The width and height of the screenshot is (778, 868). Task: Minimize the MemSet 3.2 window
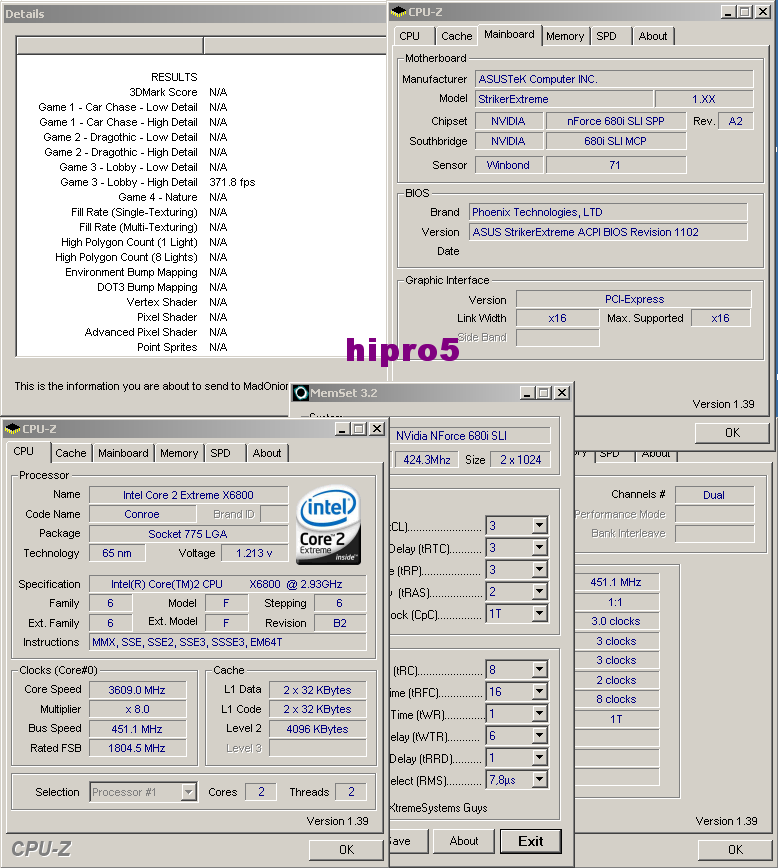pos(527,393)
